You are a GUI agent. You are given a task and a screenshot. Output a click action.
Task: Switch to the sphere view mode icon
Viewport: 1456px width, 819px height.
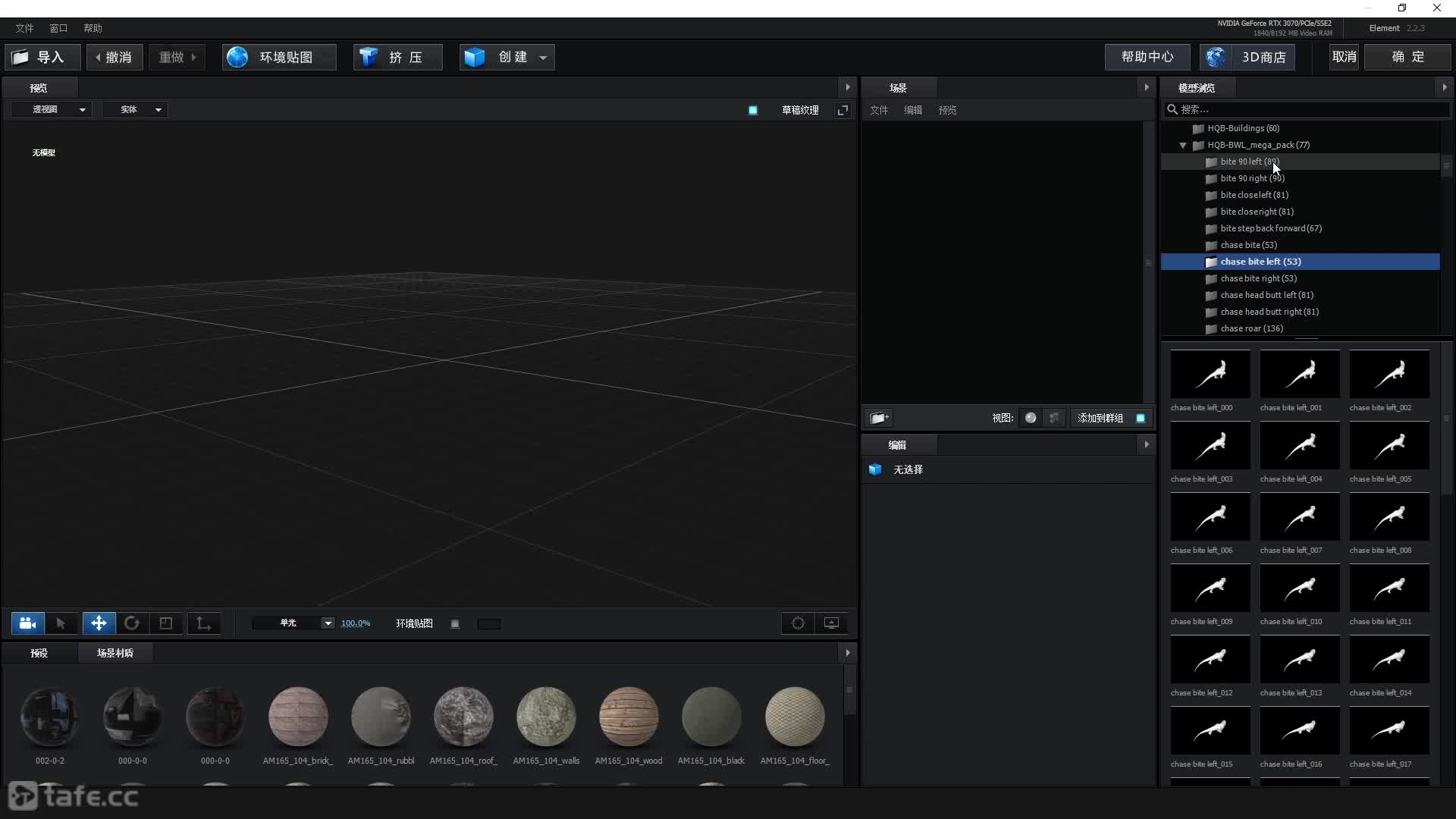pos(1031,418)
